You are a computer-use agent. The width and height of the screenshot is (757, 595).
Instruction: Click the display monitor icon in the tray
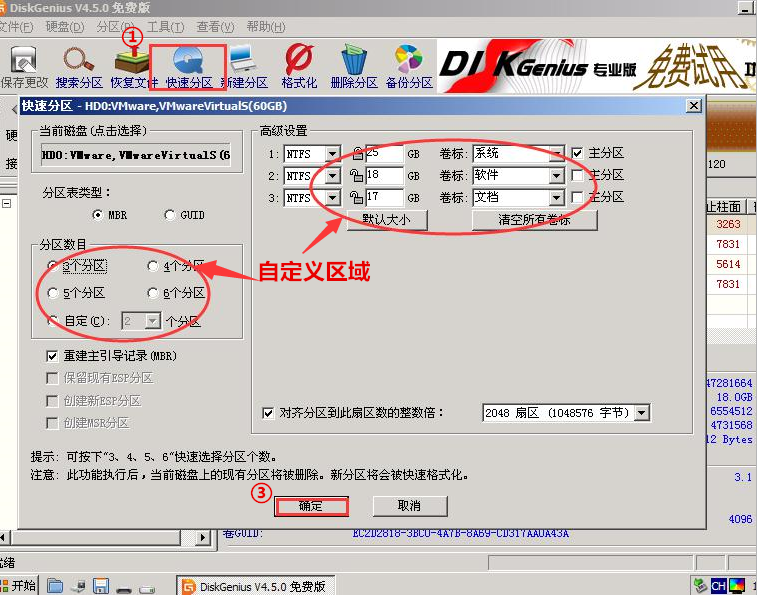pos(737,586)
